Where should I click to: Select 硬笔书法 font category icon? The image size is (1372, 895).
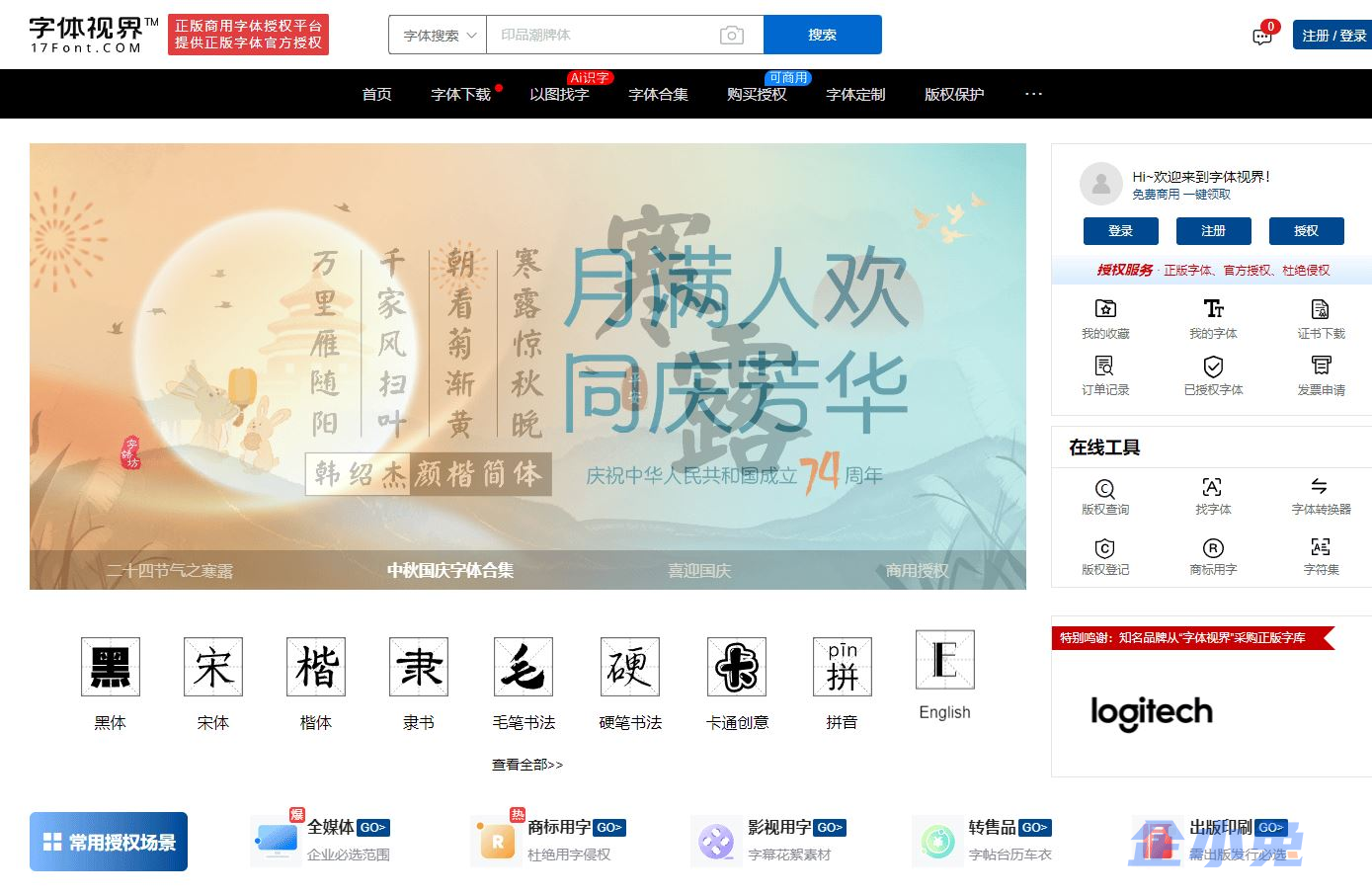click(x=630, y=667)
